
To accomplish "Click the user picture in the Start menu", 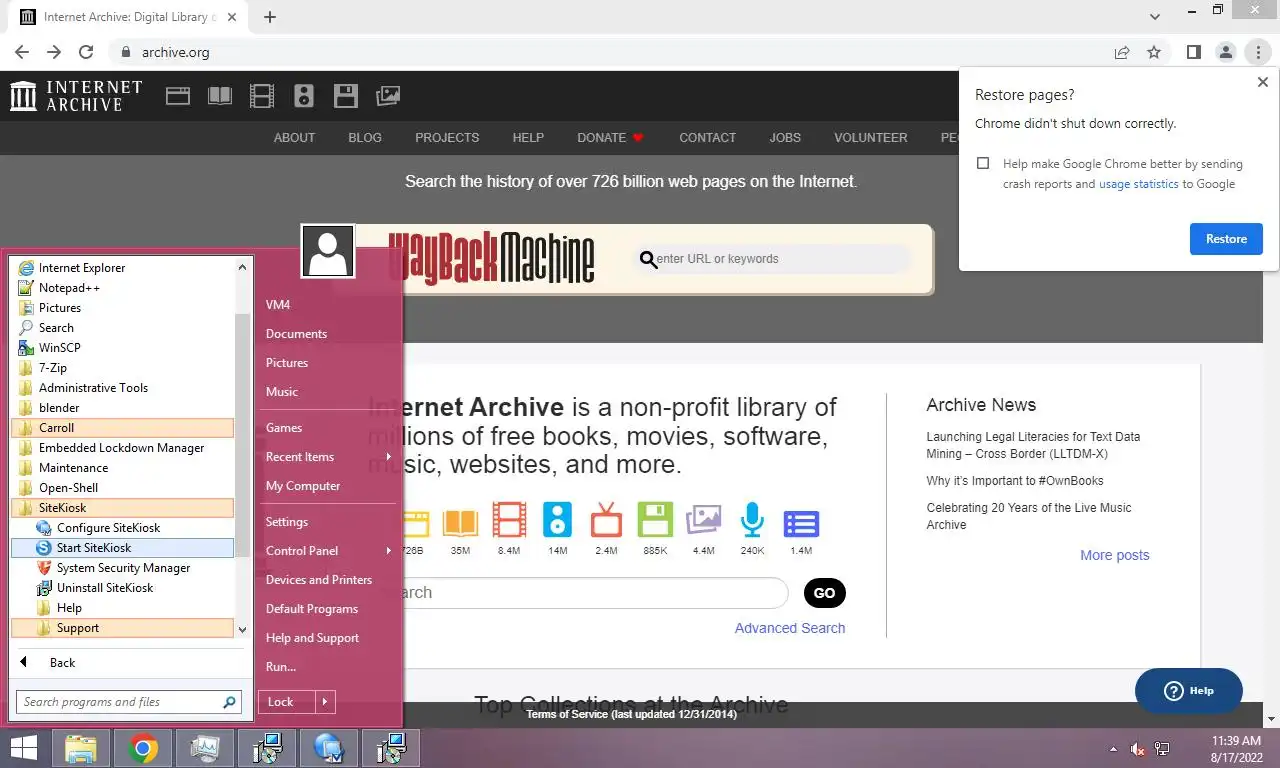I will click(x=328, y=251).
